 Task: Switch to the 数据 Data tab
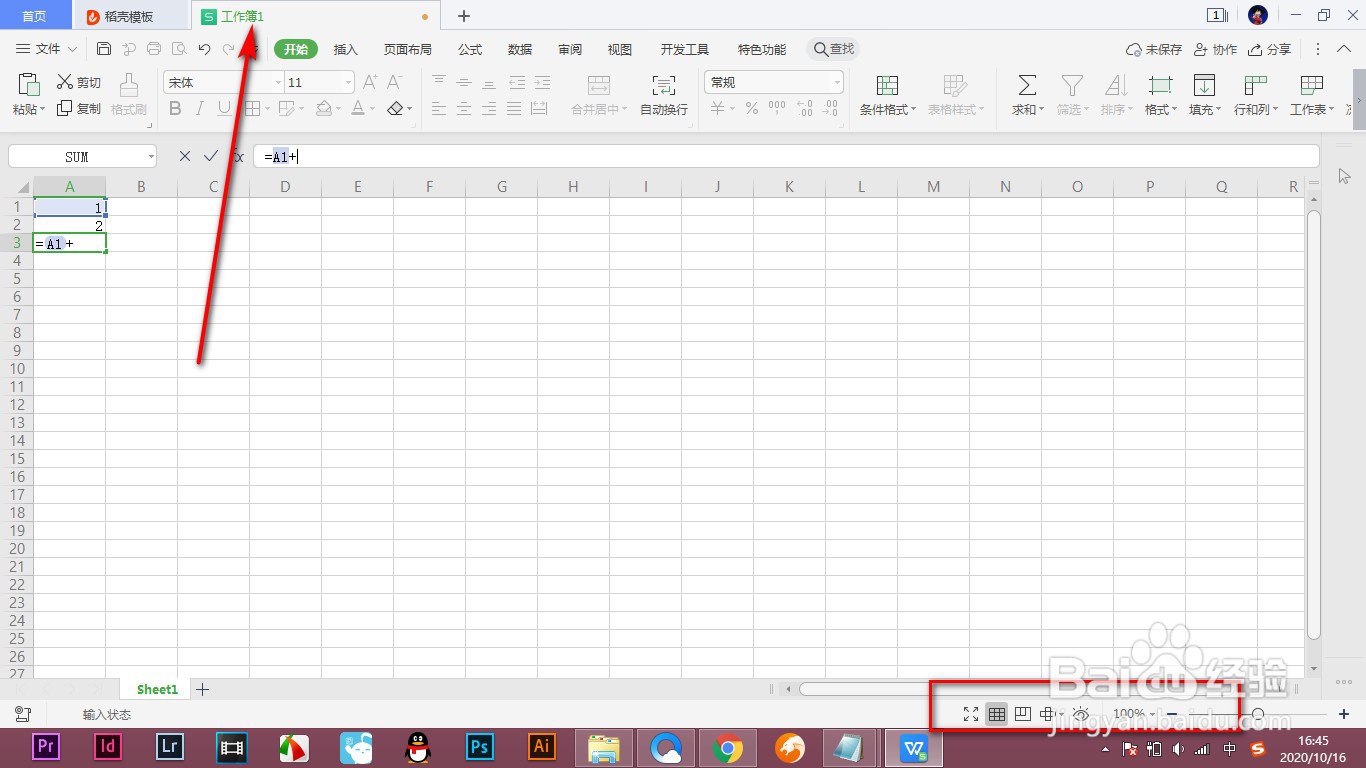tap(520, 49)
